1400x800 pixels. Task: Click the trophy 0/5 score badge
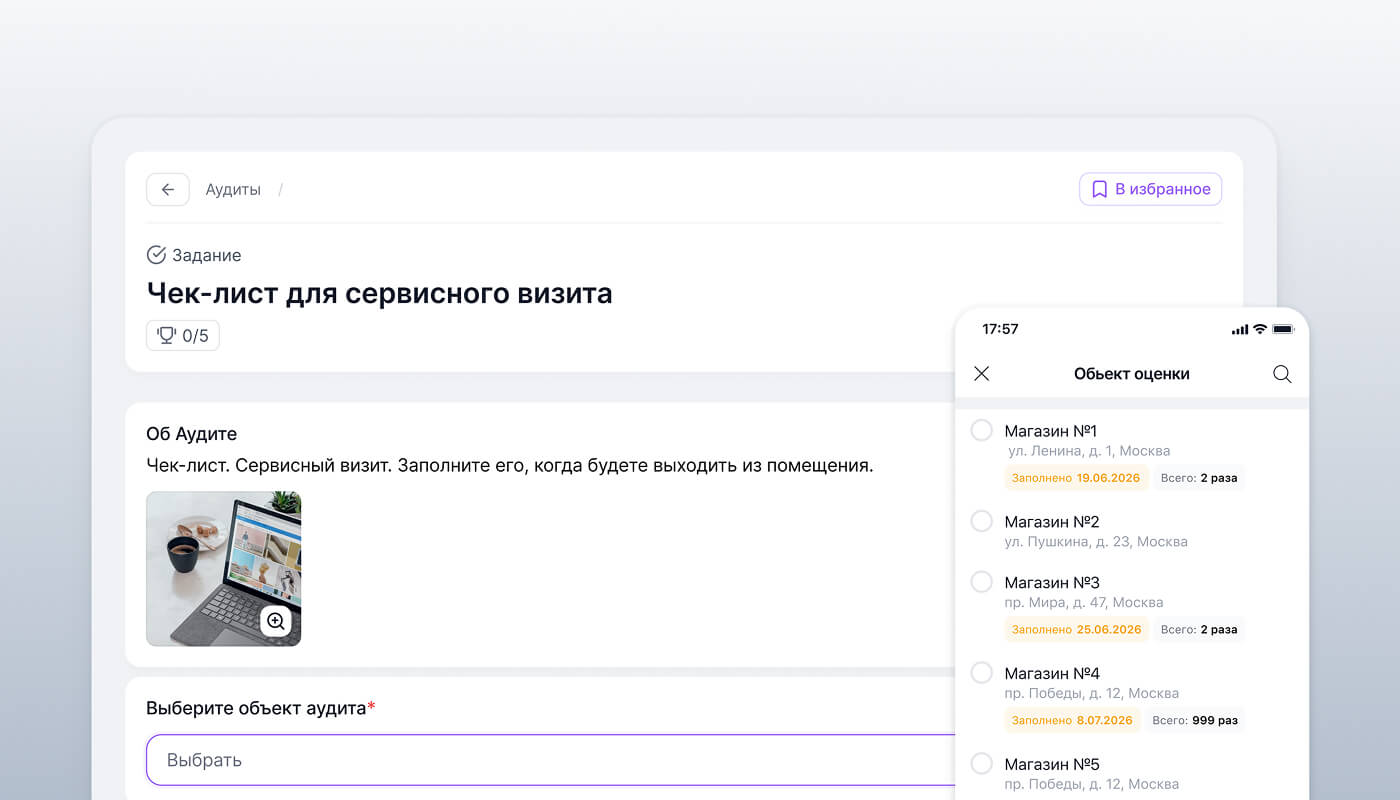tap(183, 336)
